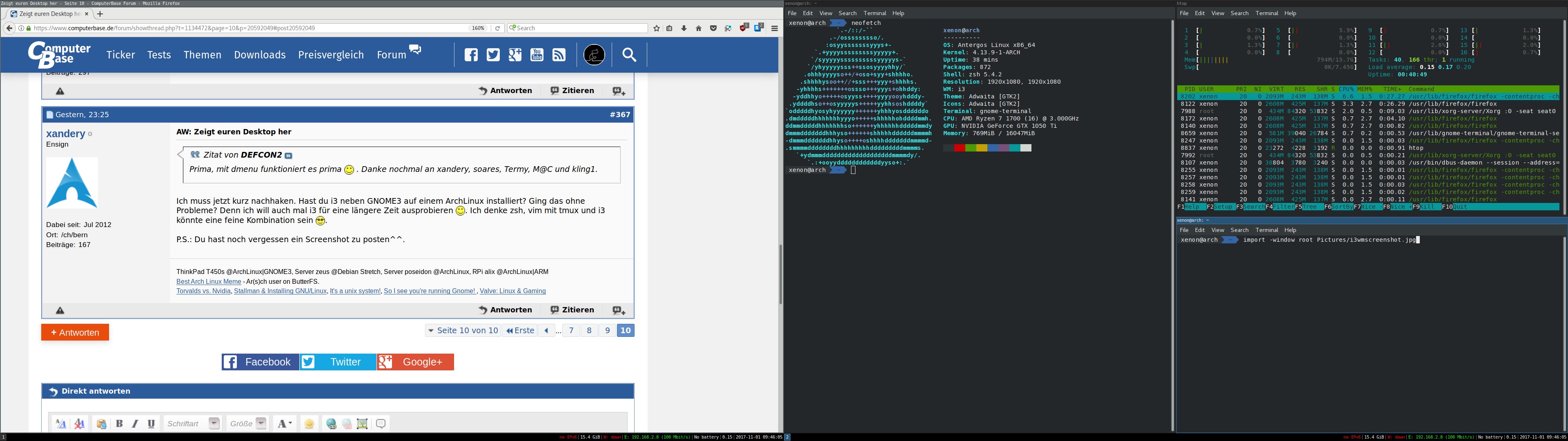Viewport: 1568px width, 441px height.
Task: Click the site search magnifier icon
Action: click(x=629, y=55)
